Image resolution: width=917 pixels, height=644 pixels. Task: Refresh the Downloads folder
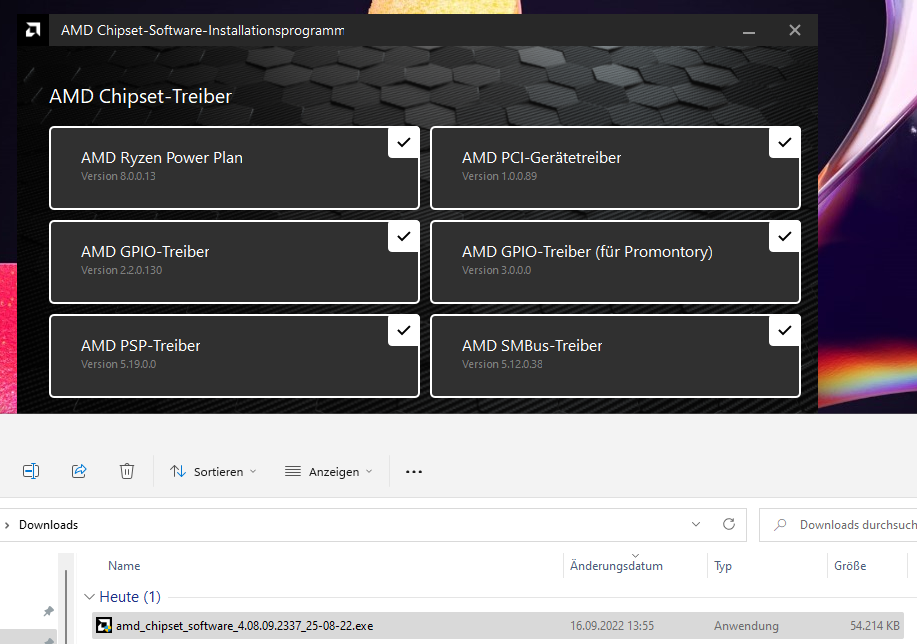729,524
